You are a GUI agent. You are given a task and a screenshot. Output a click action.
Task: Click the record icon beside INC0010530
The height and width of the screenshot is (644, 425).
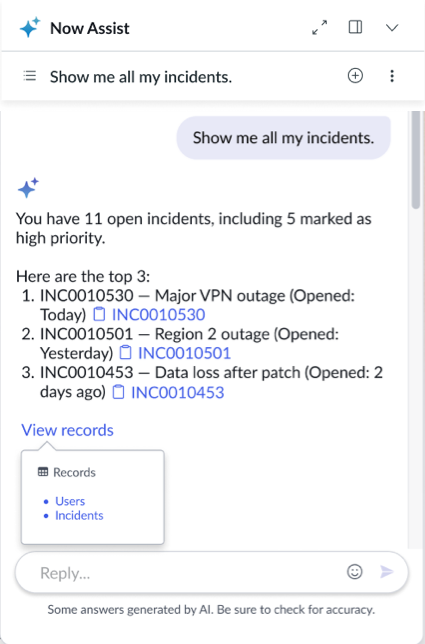[99, 314]
